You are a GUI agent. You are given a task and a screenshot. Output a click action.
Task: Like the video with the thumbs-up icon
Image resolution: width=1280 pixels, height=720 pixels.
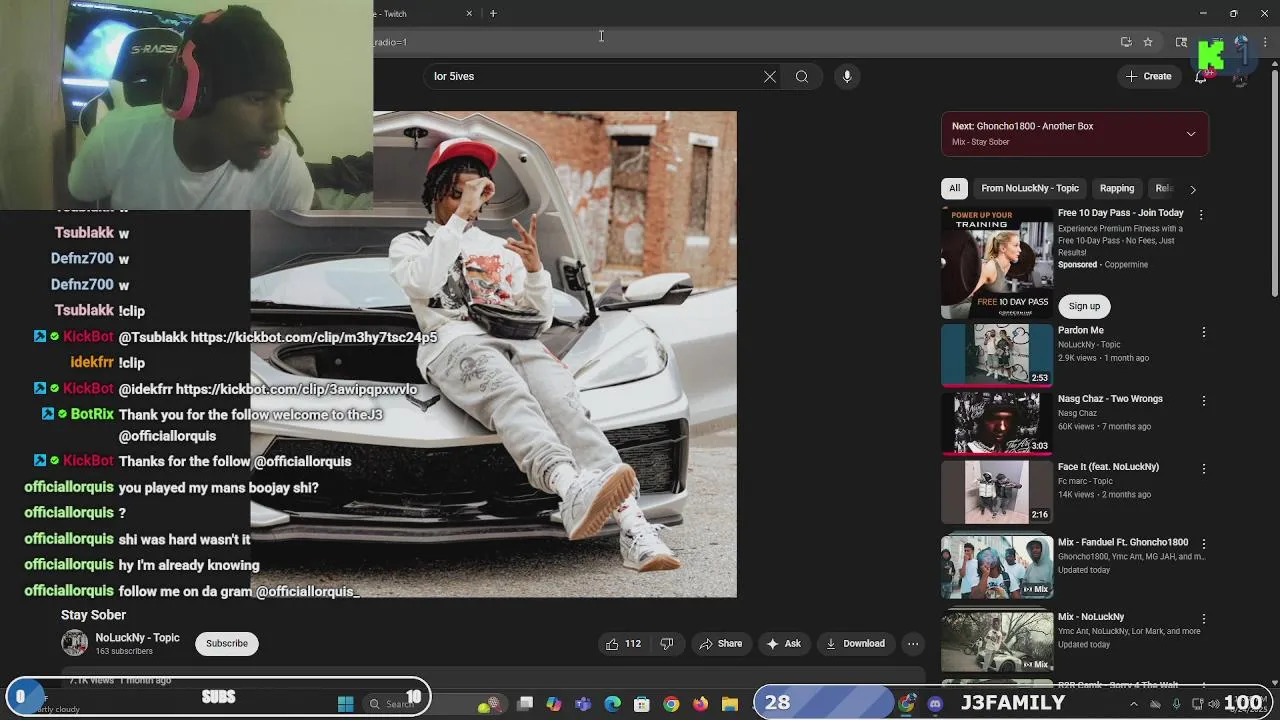623,644
